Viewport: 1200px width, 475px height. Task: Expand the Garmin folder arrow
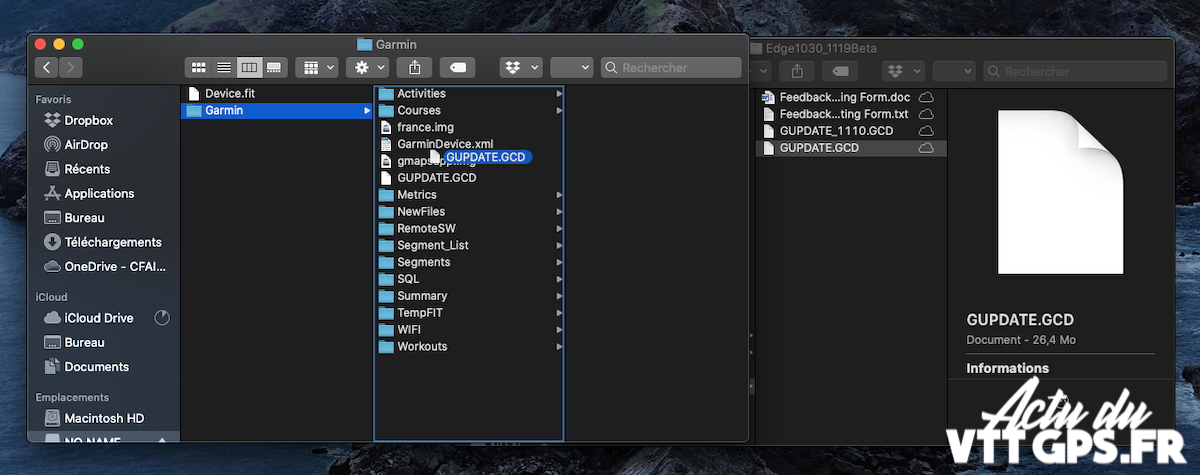(367, 110)
